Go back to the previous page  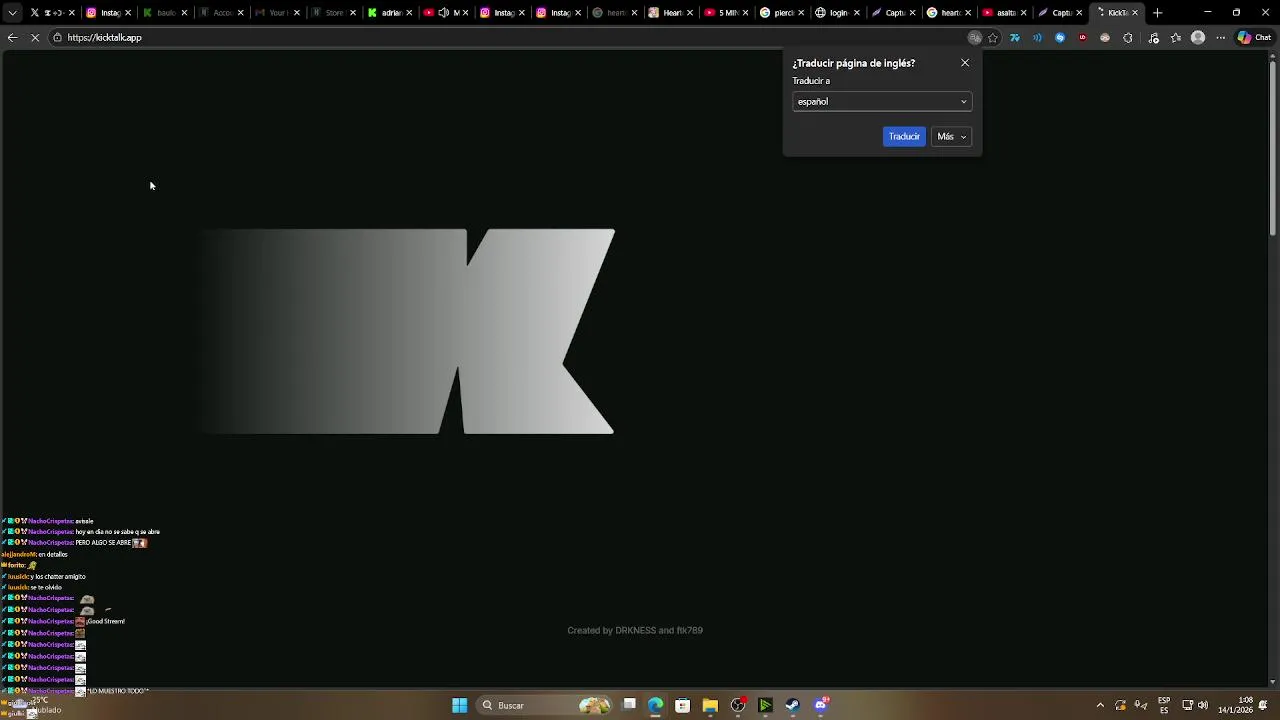[x=12, y=37]
